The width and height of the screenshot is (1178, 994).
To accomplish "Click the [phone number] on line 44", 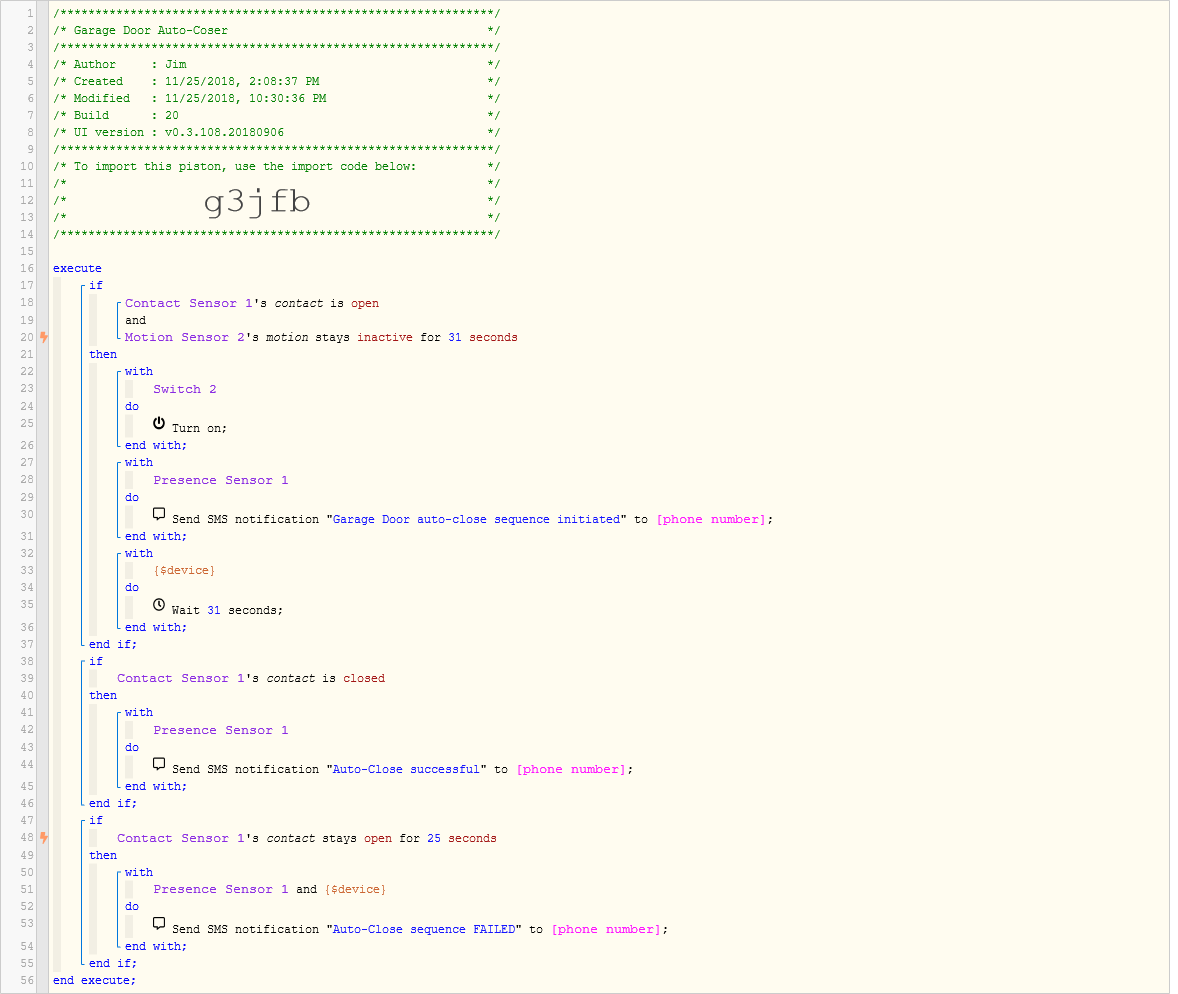I will [571, 769].
